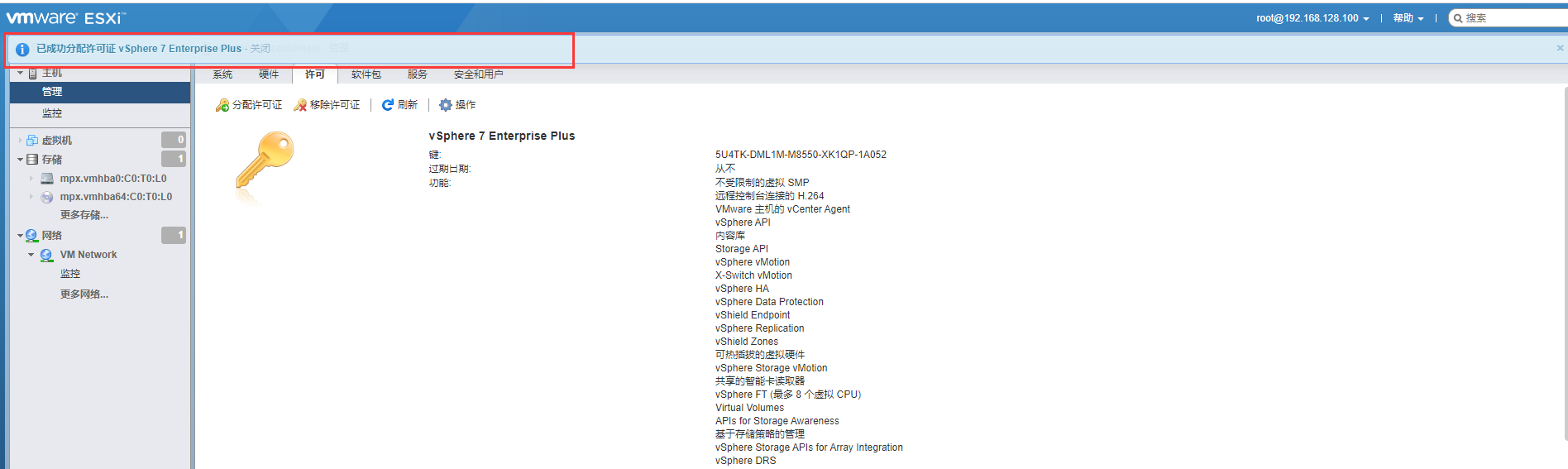Click the Virtual Volumes feature entry
1568x469 pixels.
[x=749, y=408]
